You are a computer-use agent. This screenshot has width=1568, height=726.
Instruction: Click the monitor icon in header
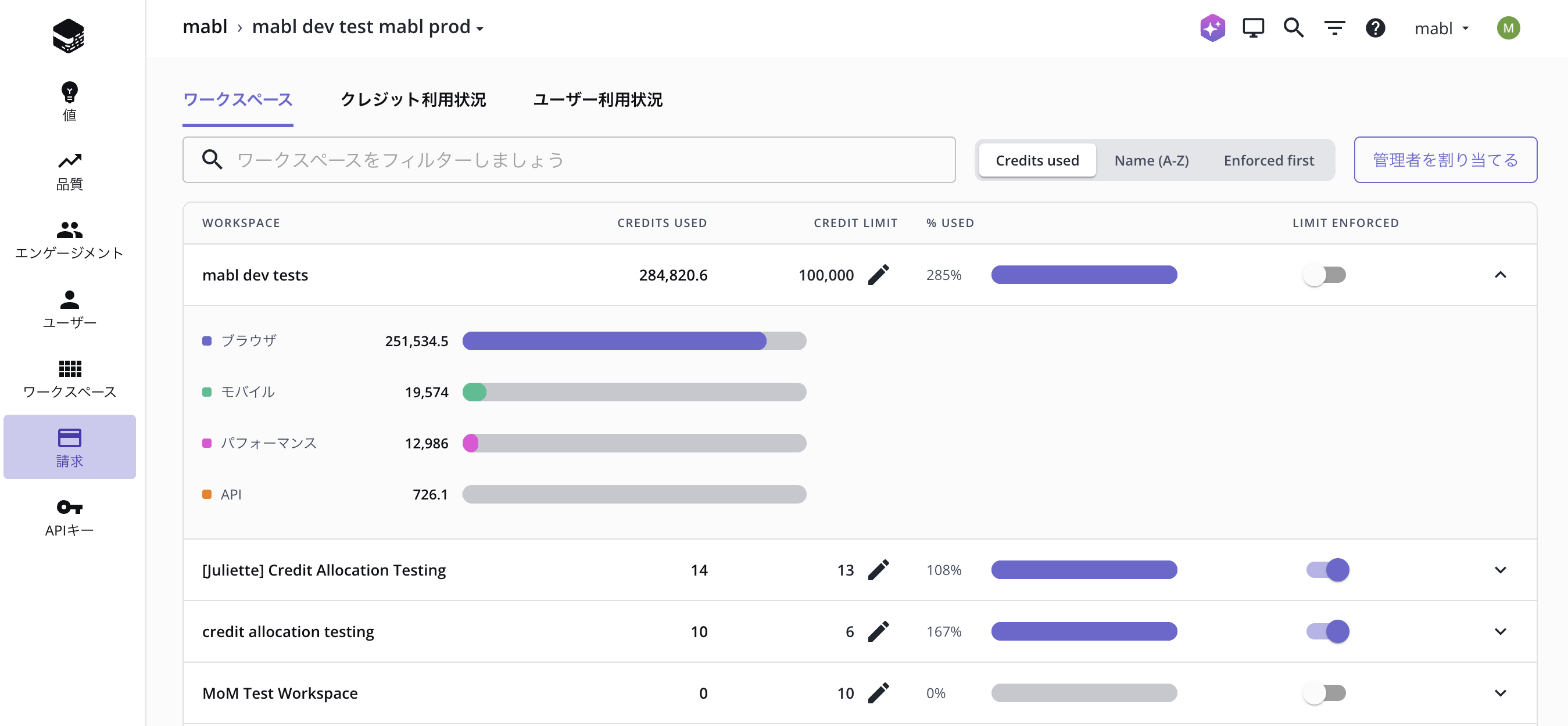click(x=1252, y=27)
